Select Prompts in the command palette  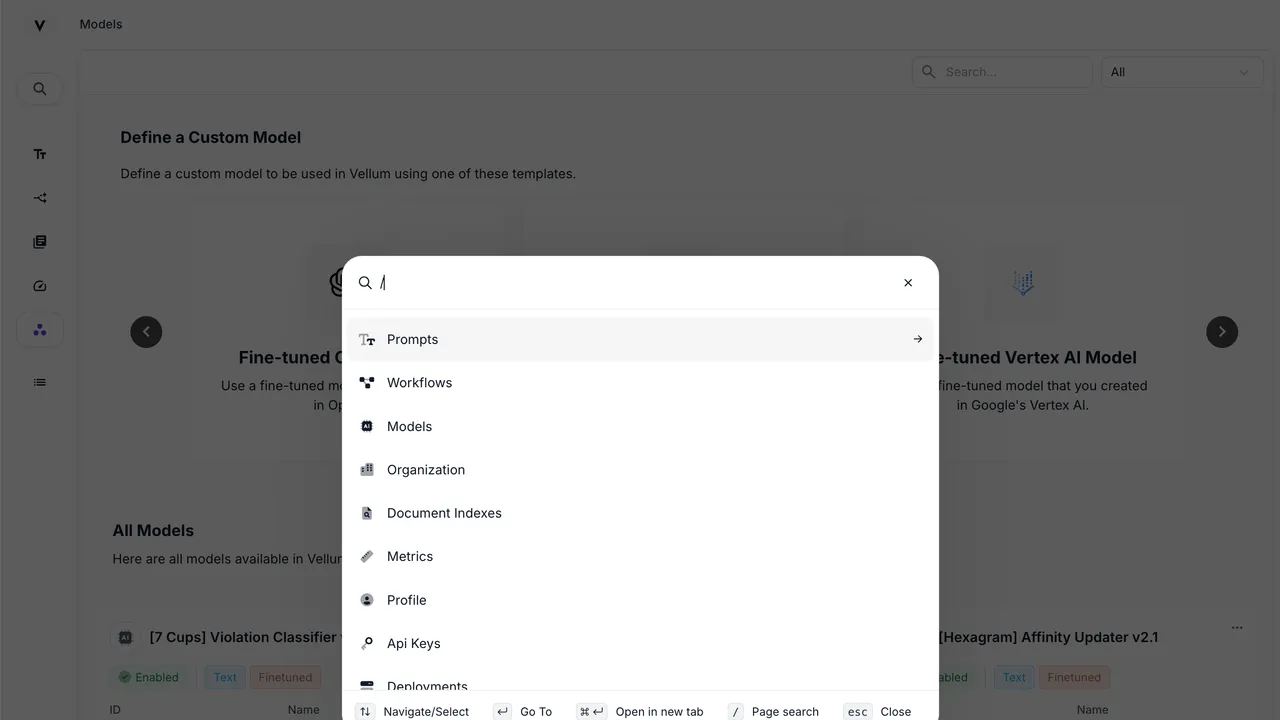pyautogui.click(x=640, y=340)
